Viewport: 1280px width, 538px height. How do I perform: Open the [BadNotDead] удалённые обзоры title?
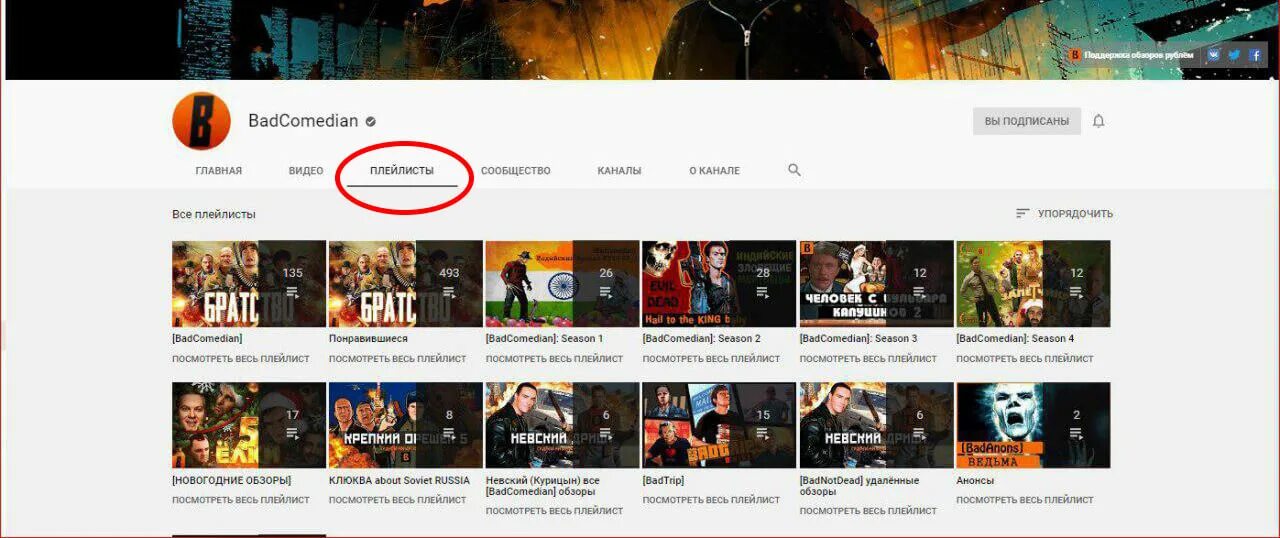(x=860, y=486)
